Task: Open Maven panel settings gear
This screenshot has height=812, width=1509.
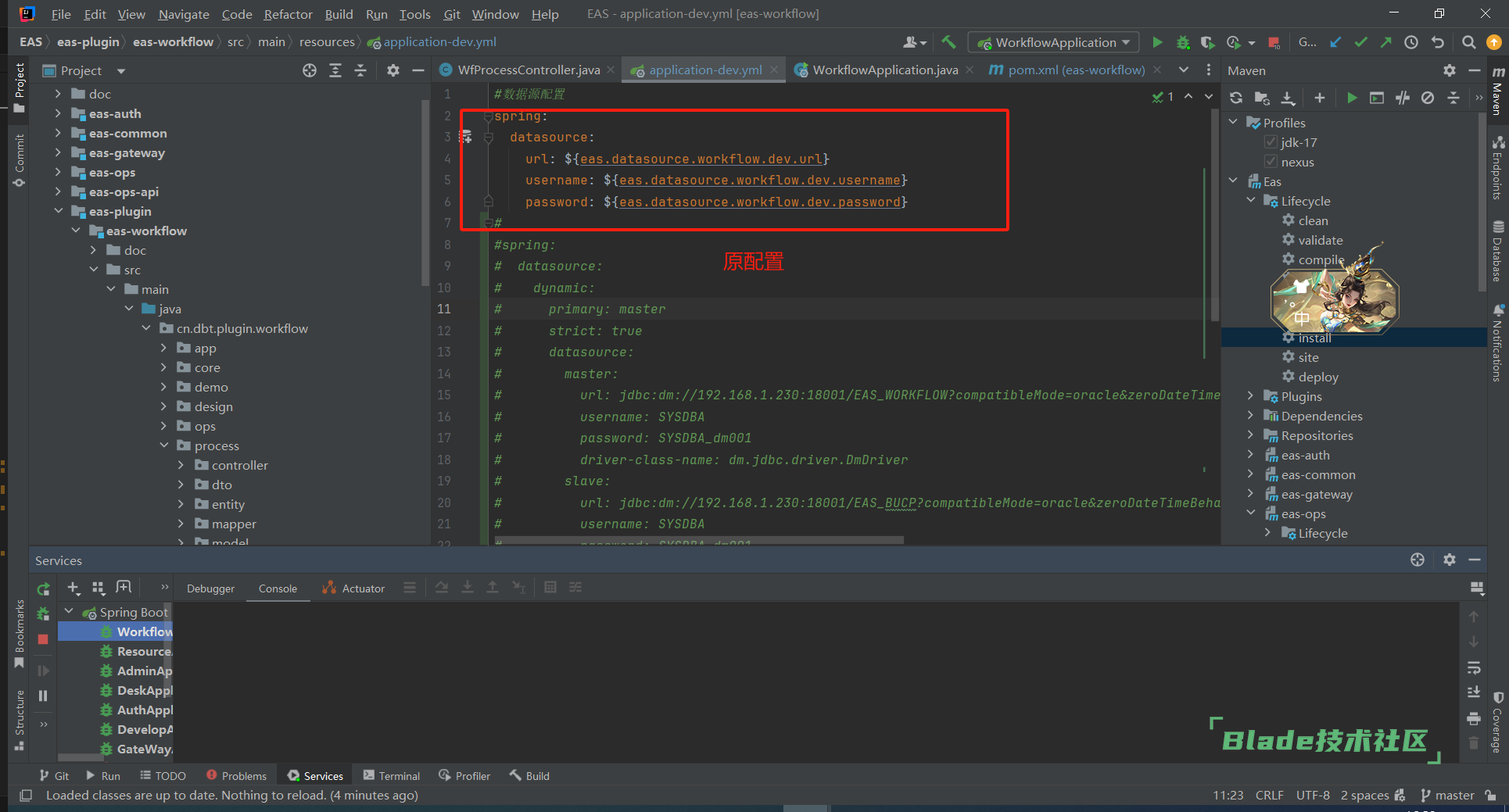Action: pyautogui.click(x=1450, y=70)
